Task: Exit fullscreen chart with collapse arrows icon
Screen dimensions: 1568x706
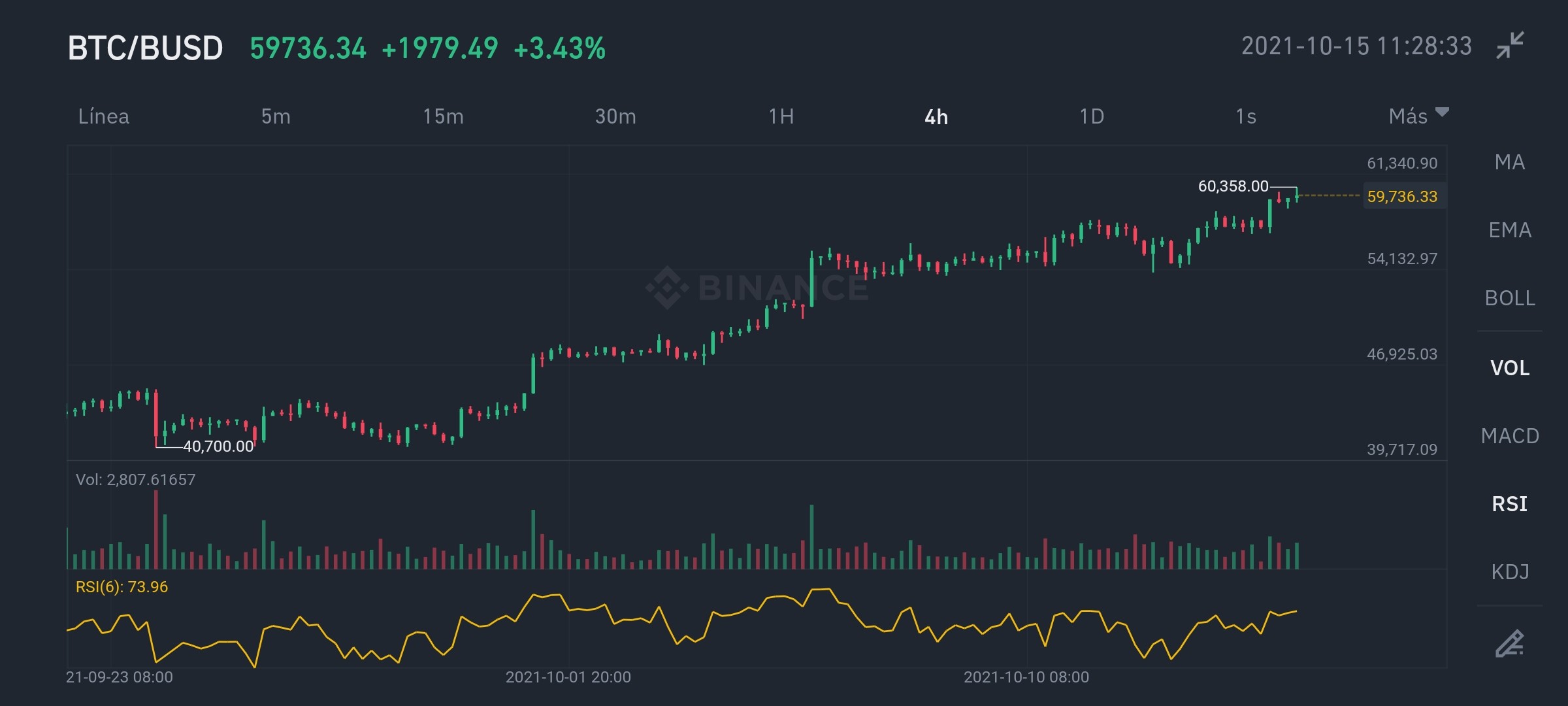Action: [1510, 45]
